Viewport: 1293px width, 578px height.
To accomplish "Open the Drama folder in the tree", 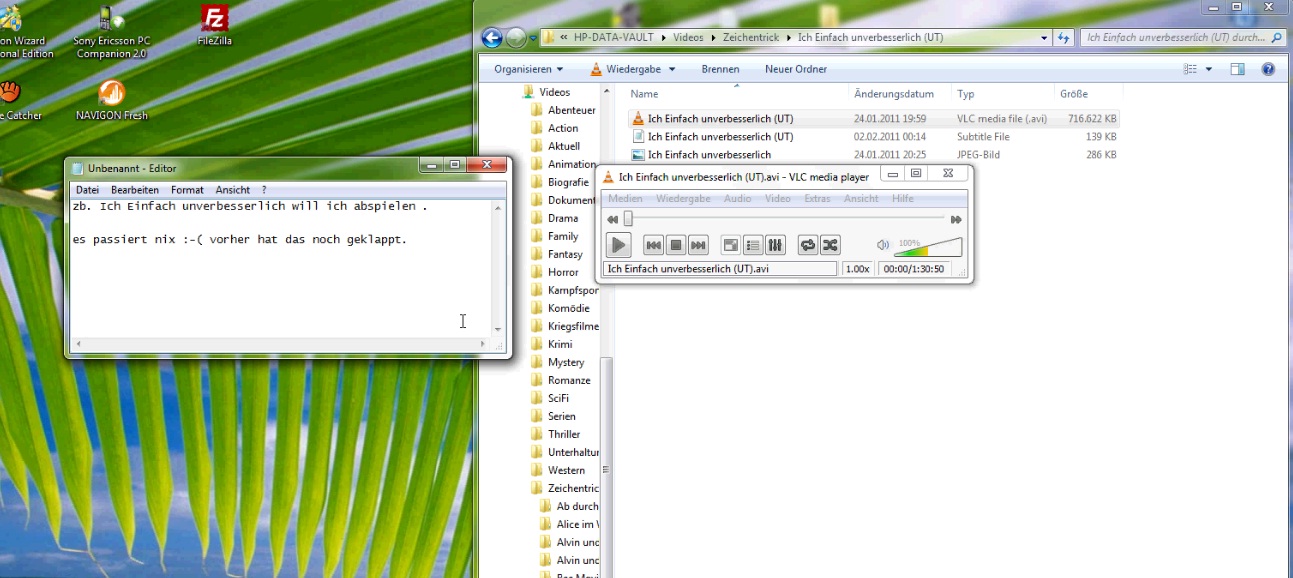I will pos(563,218).
